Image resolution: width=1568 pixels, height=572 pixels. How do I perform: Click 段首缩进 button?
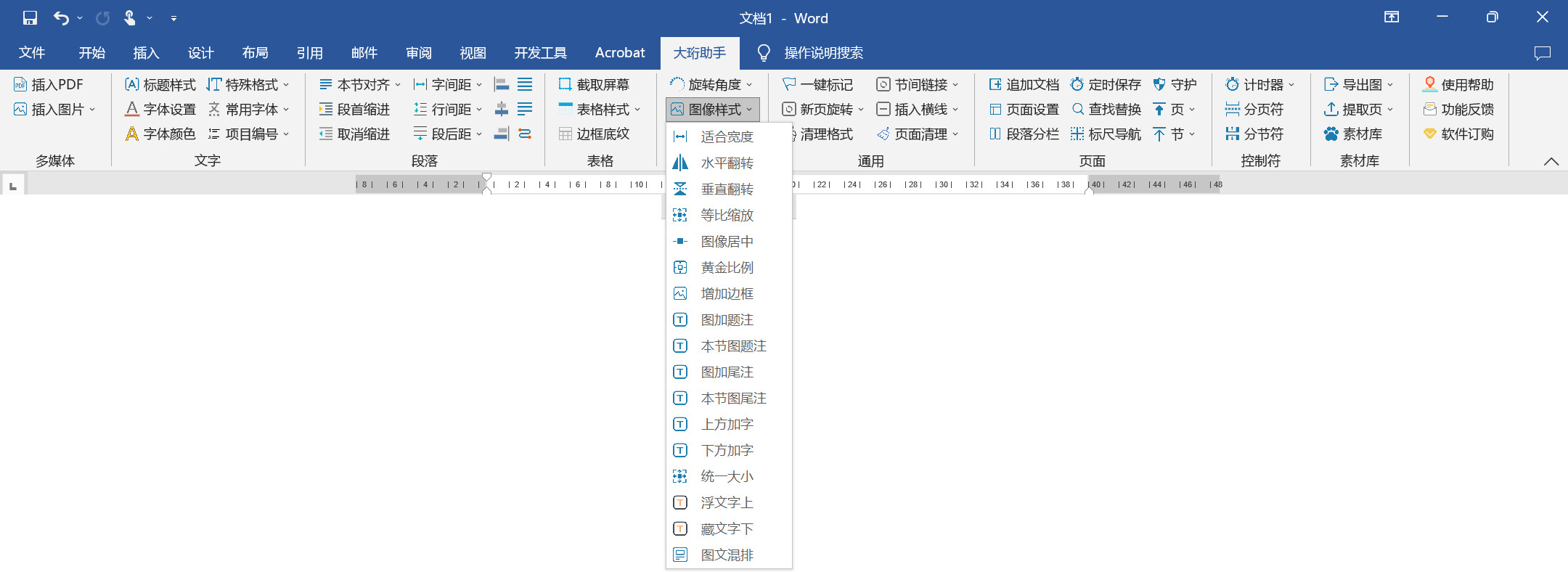pyautogui.click(x=354, y=110)
